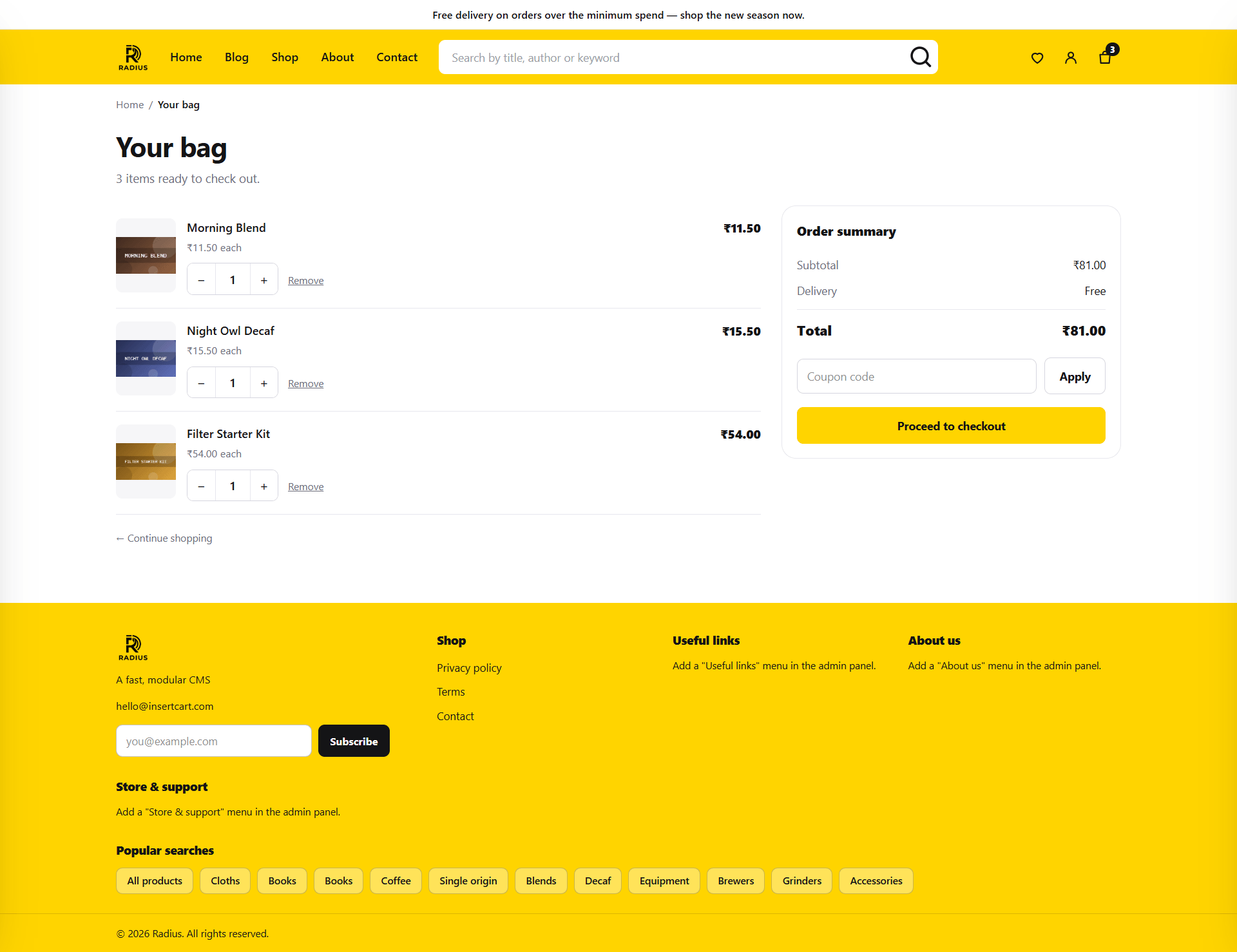Open the Shop menu item
The width and height of the screenshot is (1237, 952).
(285, 57)
